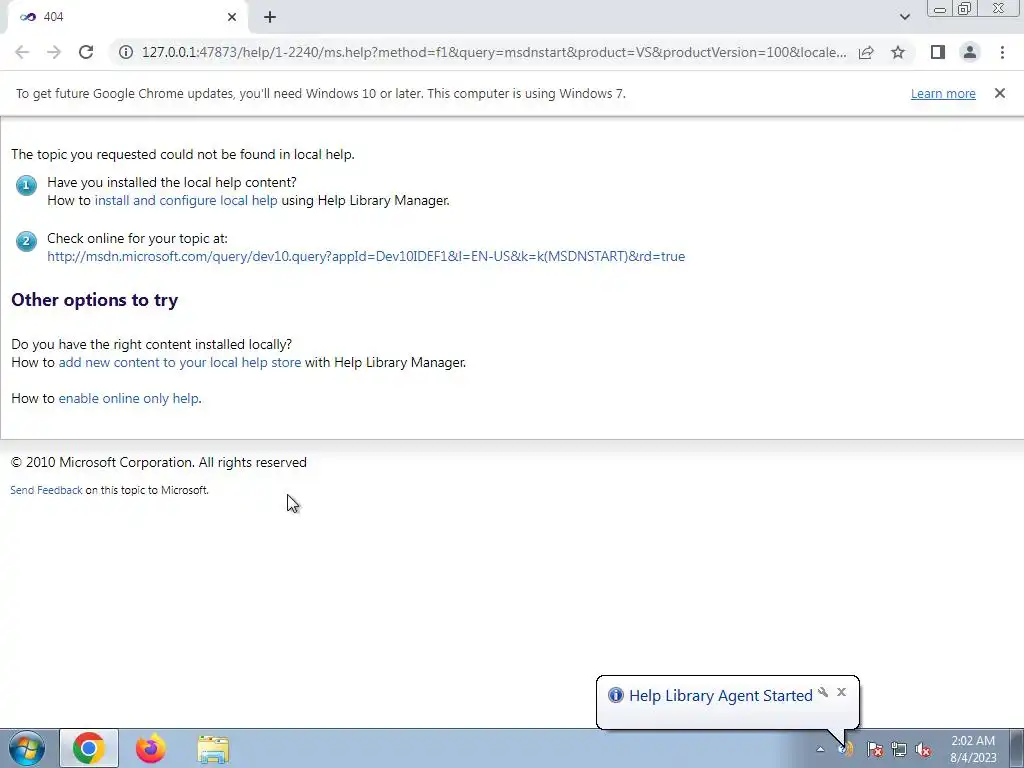The width and height of the screenshot is (1024, 768).
Task: Click the copyright 2010 Microsoft Corporation text
Action: [x=159, y=462]
